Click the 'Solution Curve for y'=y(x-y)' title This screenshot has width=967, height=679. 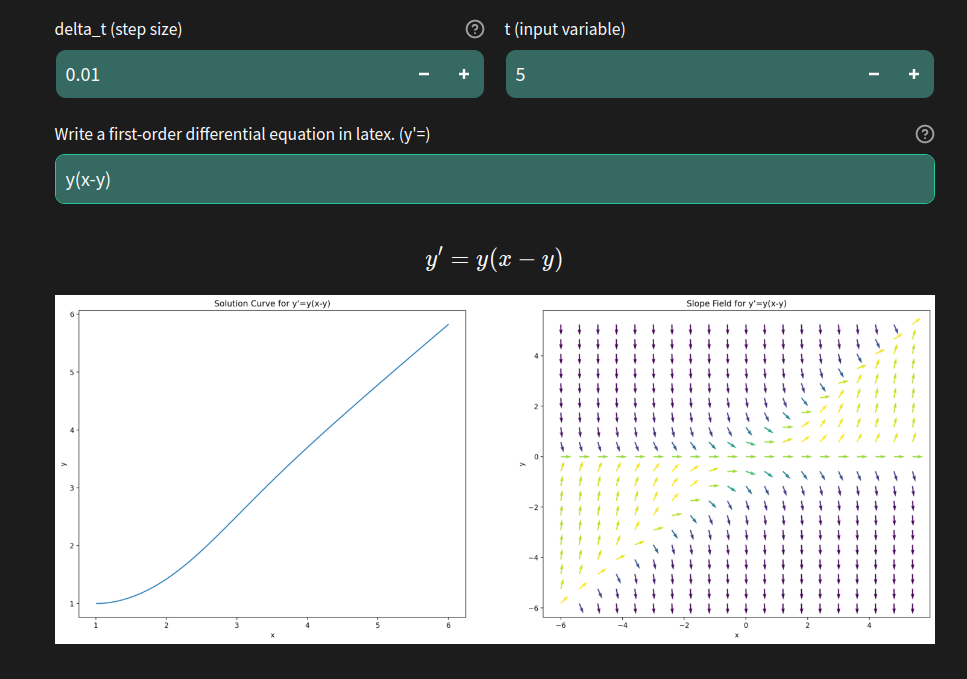(272, 303)
